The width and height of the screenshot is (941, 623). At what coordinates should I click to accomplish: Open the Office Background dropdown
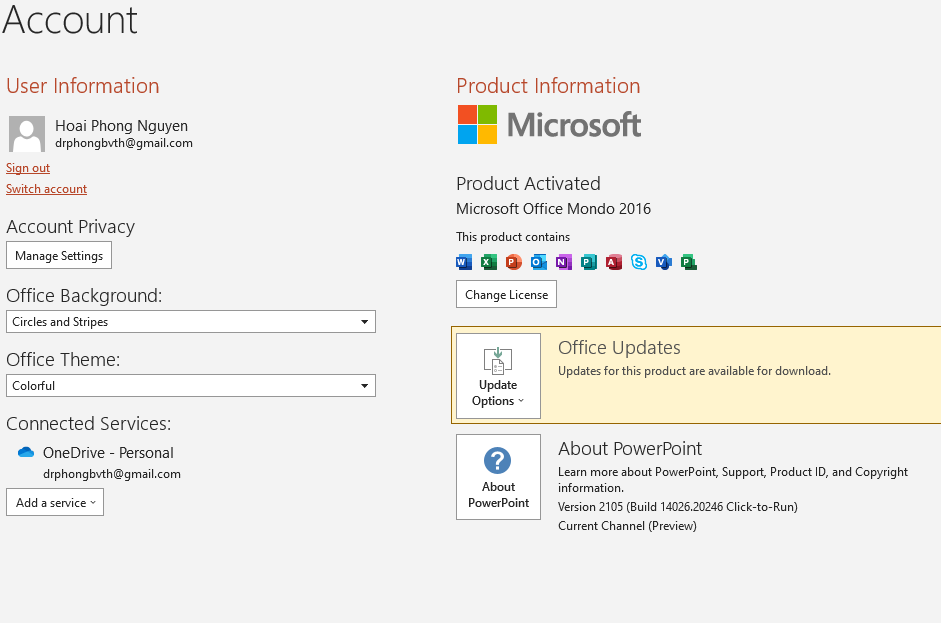tap(191, 322)
